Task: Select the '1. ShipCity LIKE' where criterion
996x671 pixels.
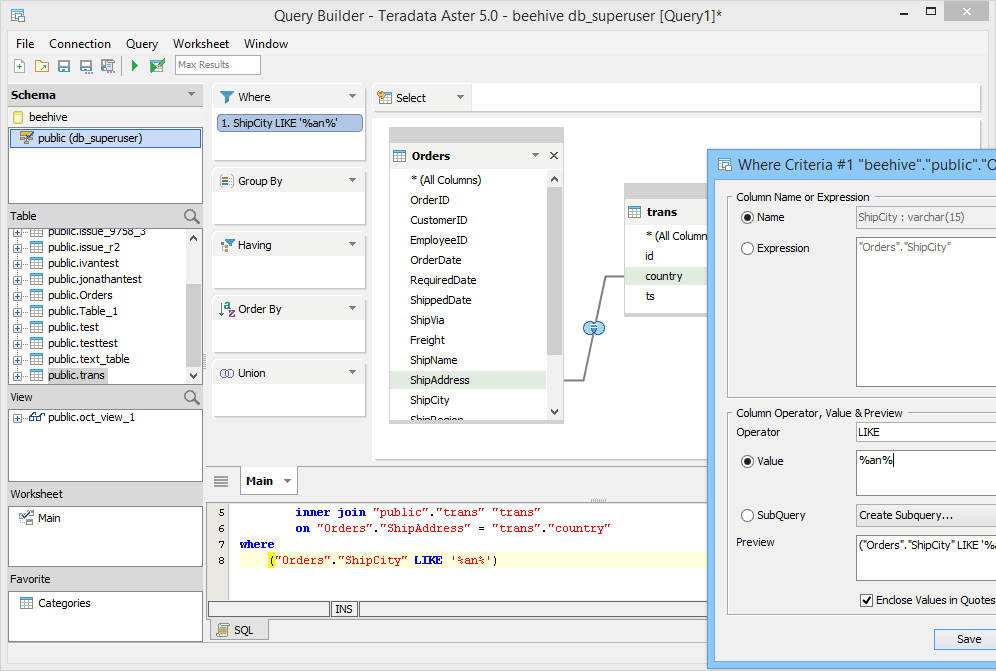Action: [x=290, y=123]
